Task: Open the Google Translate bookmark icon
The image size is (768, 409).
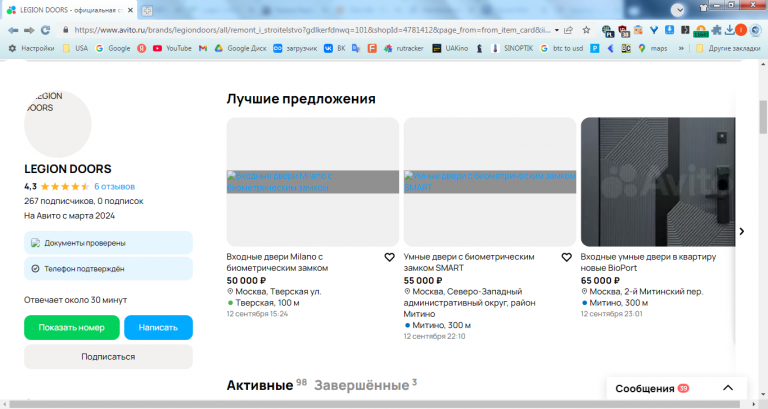Action: (x=356, y=48)
